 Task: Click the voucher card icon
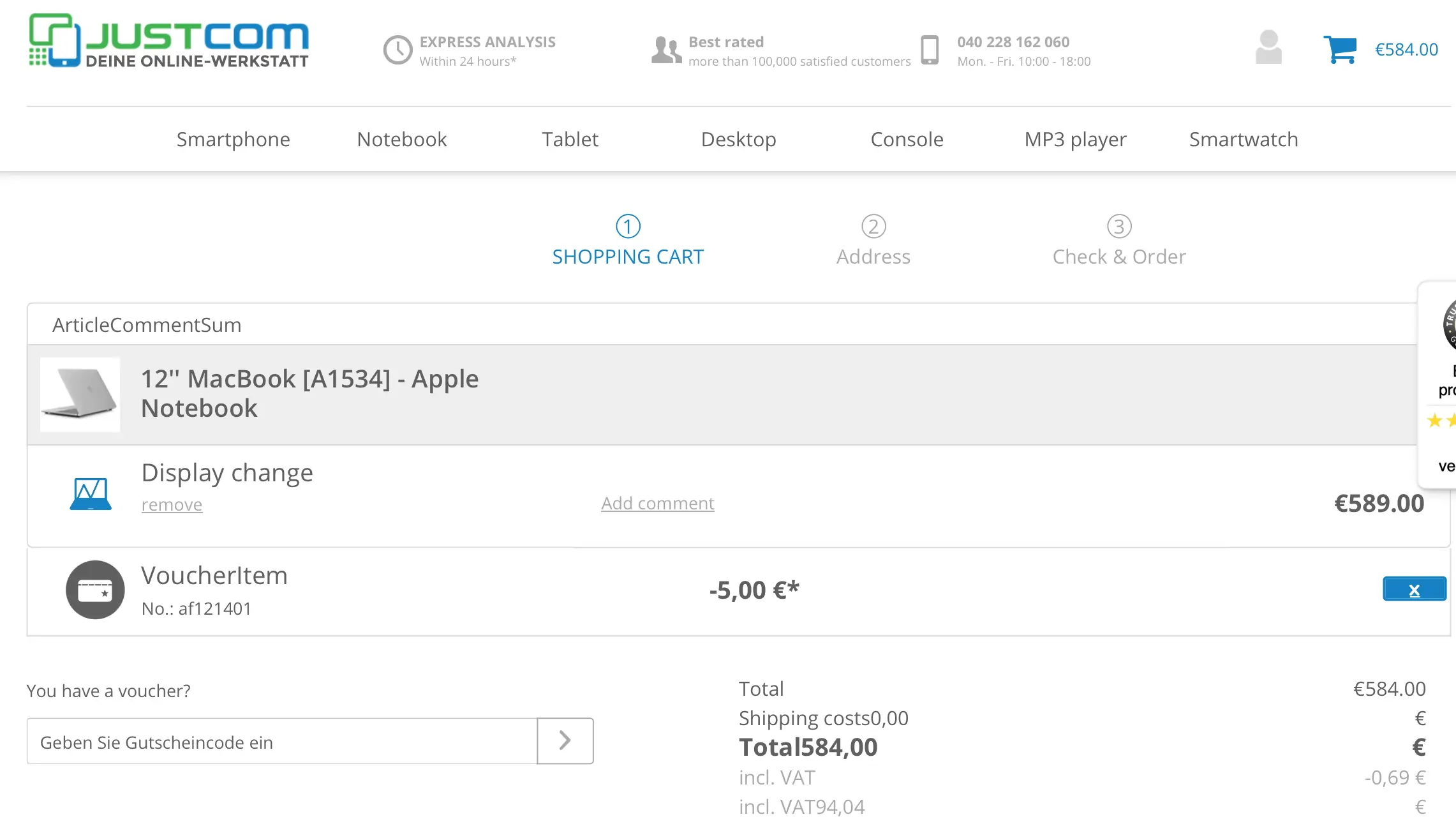point(95,590)
